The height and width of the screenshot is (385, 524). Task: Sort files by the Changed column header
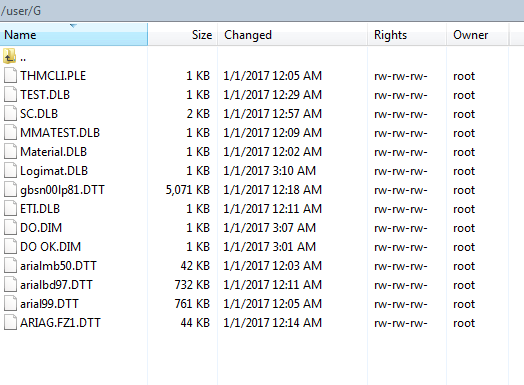coord(292,35)
